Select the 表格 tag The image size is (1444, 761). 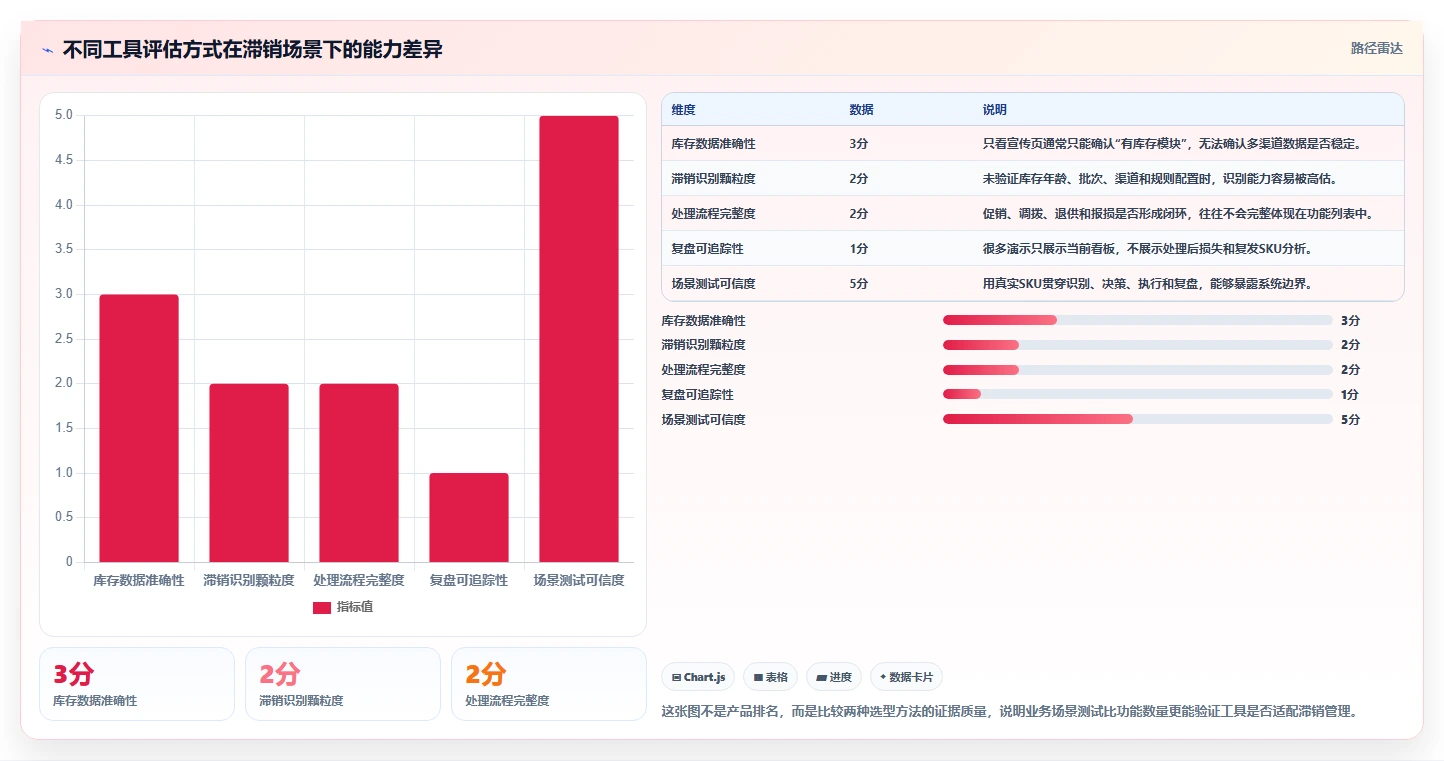770,677
